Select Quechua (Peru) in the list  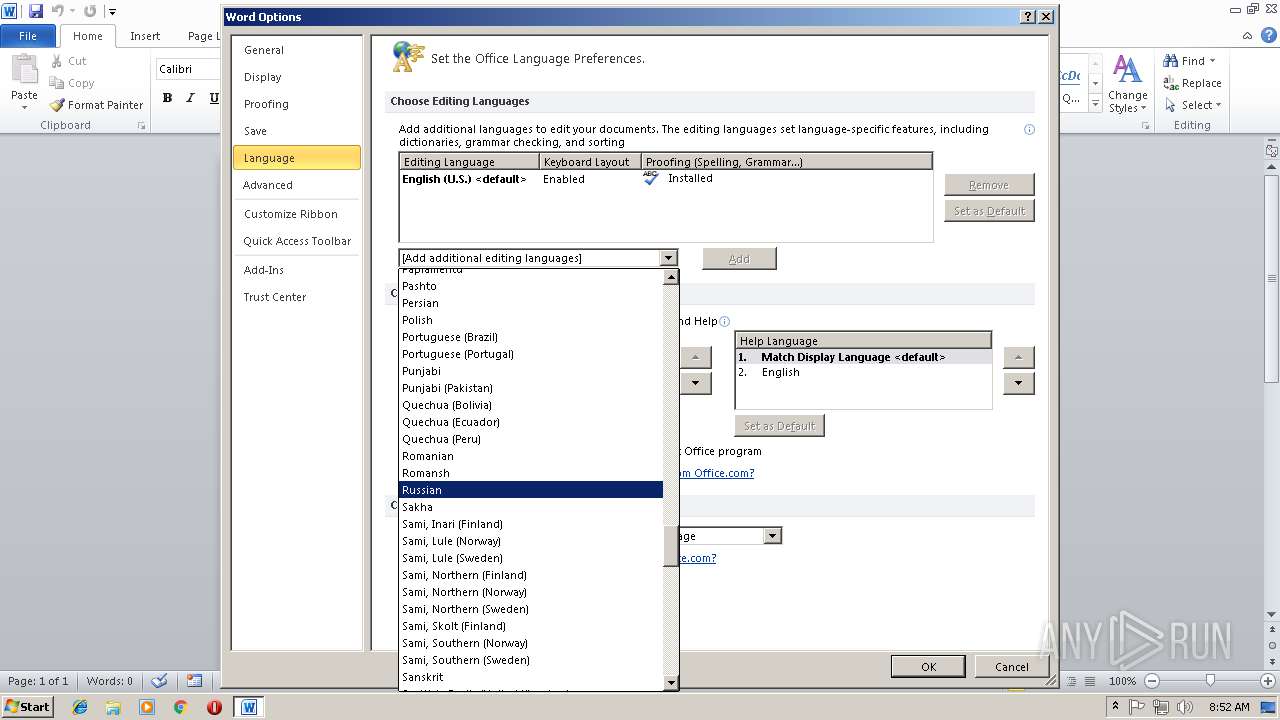[530, 439]
